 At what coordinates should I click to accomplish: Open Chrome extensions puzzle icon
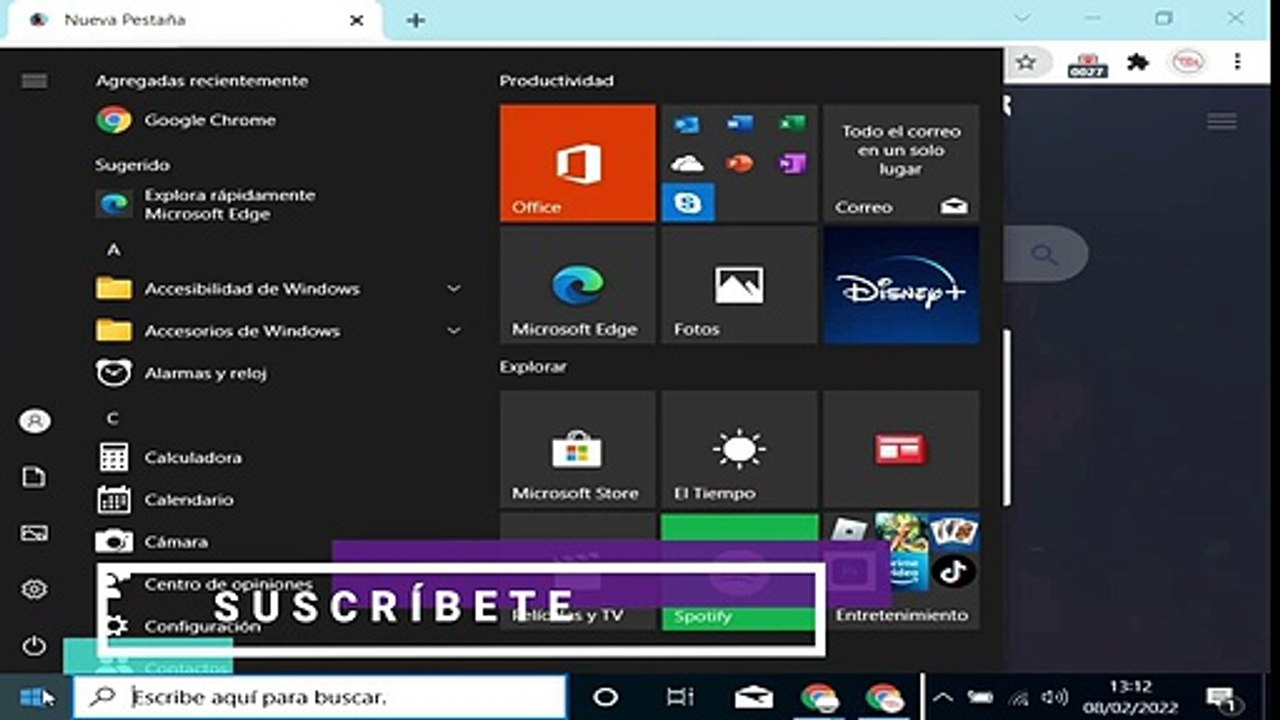pos(1137,62)
